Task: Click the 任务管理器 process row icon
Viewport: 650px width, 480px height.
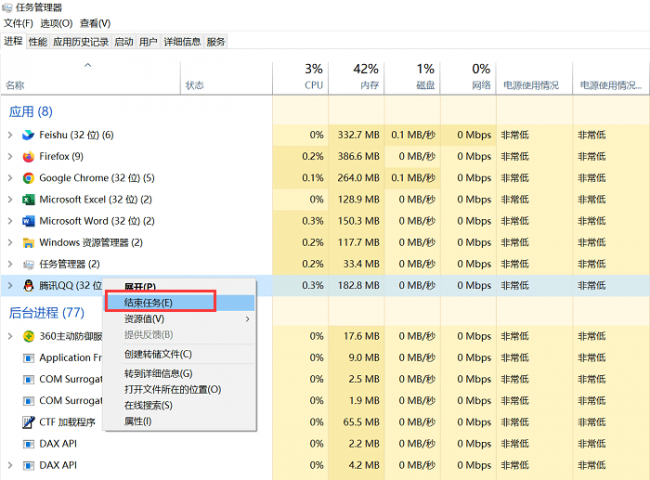Action: click(x=28, y=264)
